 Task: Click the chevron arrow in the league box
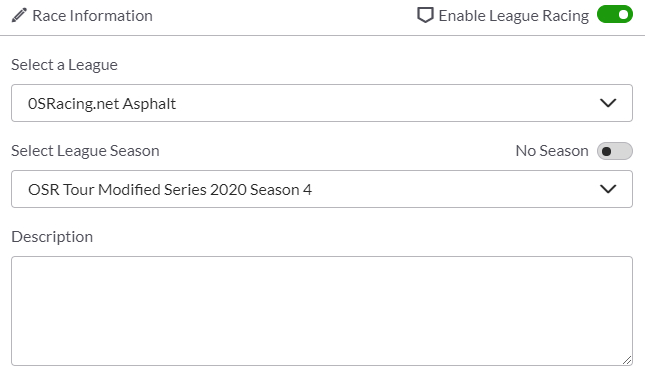608,103
